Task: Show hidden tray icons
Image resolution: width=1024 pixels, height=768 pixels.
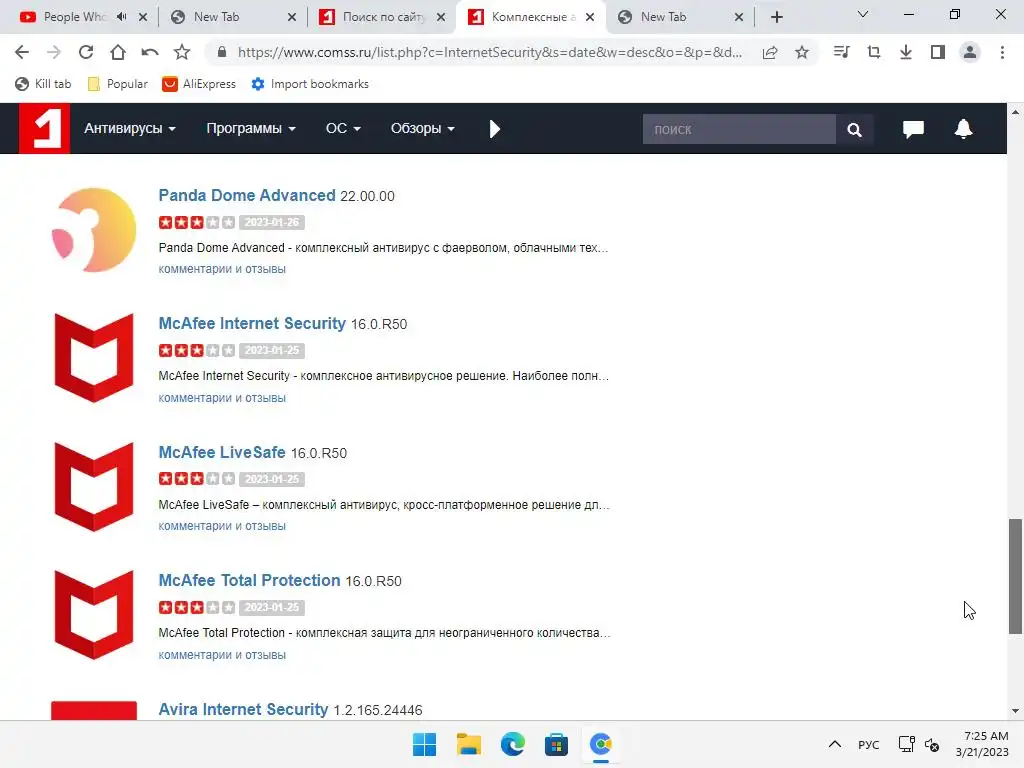Action: click(835, 744)
